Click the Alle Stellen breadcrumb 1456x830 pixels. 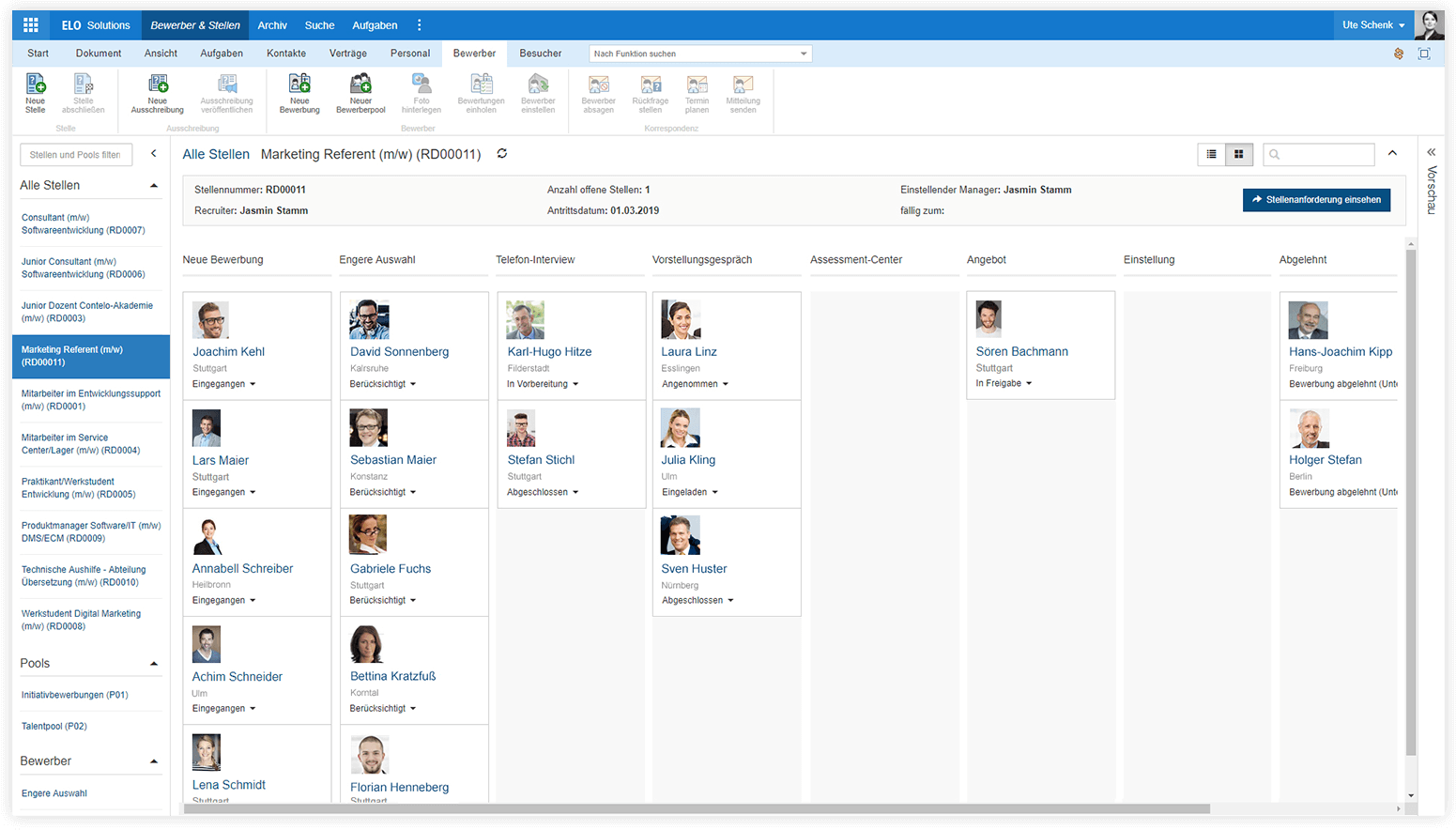(x=216, y=154)
